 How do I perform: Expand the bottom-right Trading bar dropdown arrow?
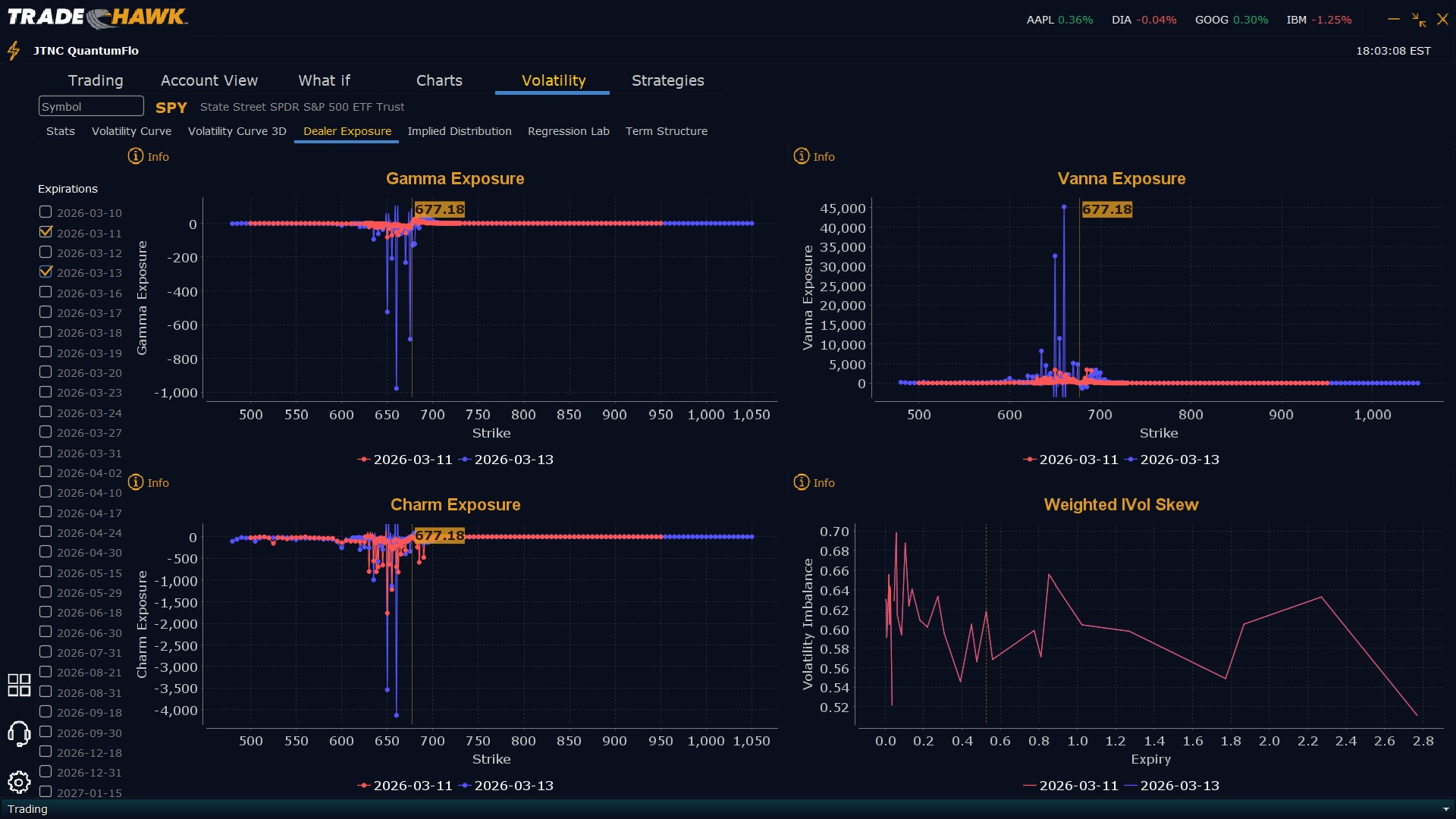(x=1446, y=809)
